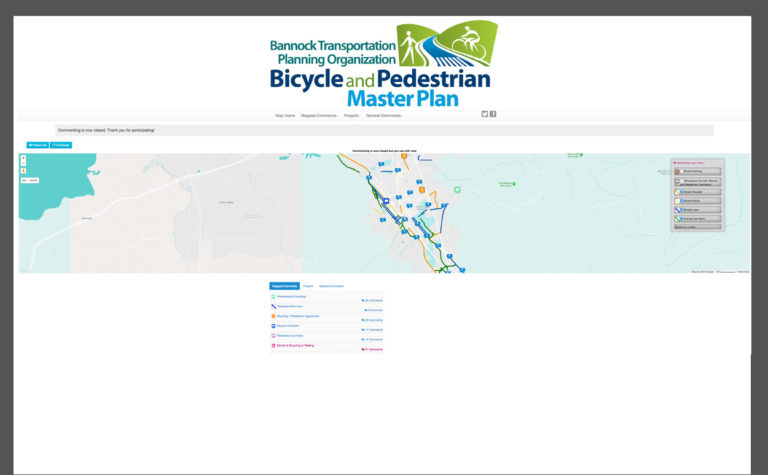This screenshot has height=475, width=768.
Task: Click the Street View pegman icon
Action: point(23,171)
